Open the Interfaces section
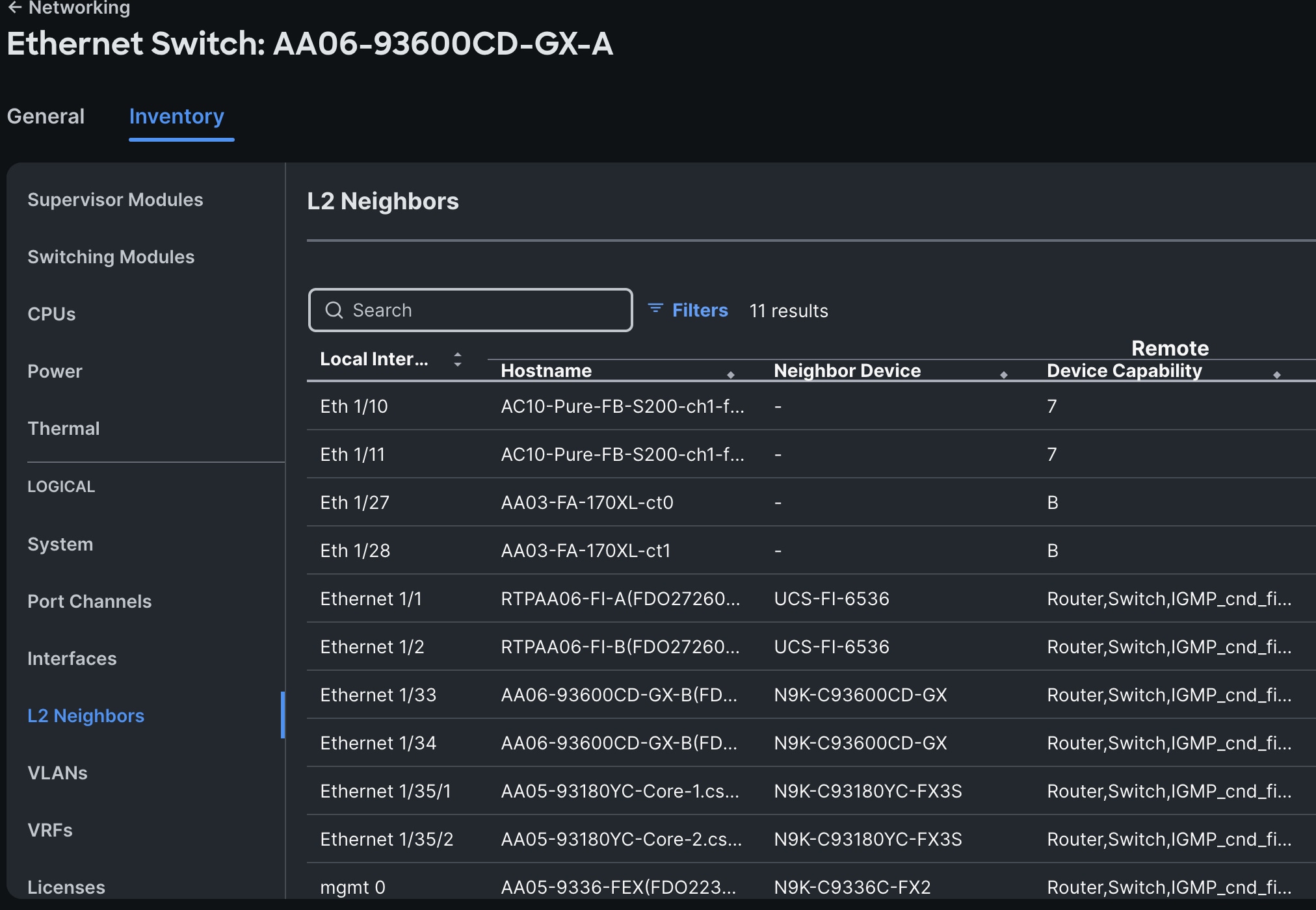Image resolution: width=1316 pixels, height=910 pixels. (72, 658)
